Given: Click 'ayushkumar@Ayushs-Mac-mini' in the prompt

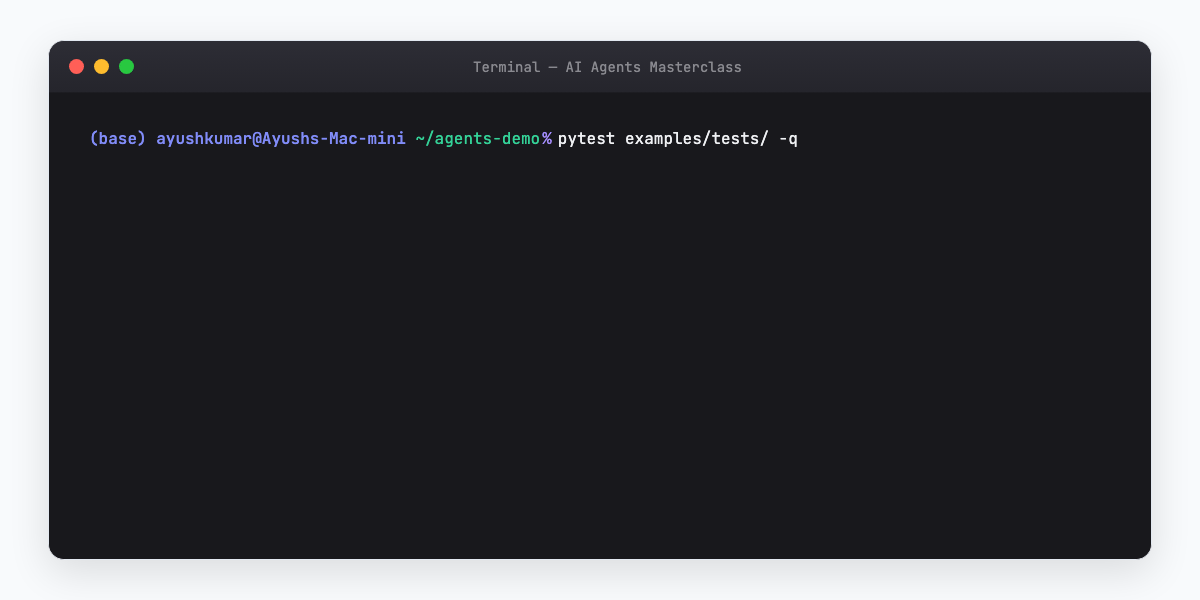Looking at the screenshot, I should pos(281,138).
